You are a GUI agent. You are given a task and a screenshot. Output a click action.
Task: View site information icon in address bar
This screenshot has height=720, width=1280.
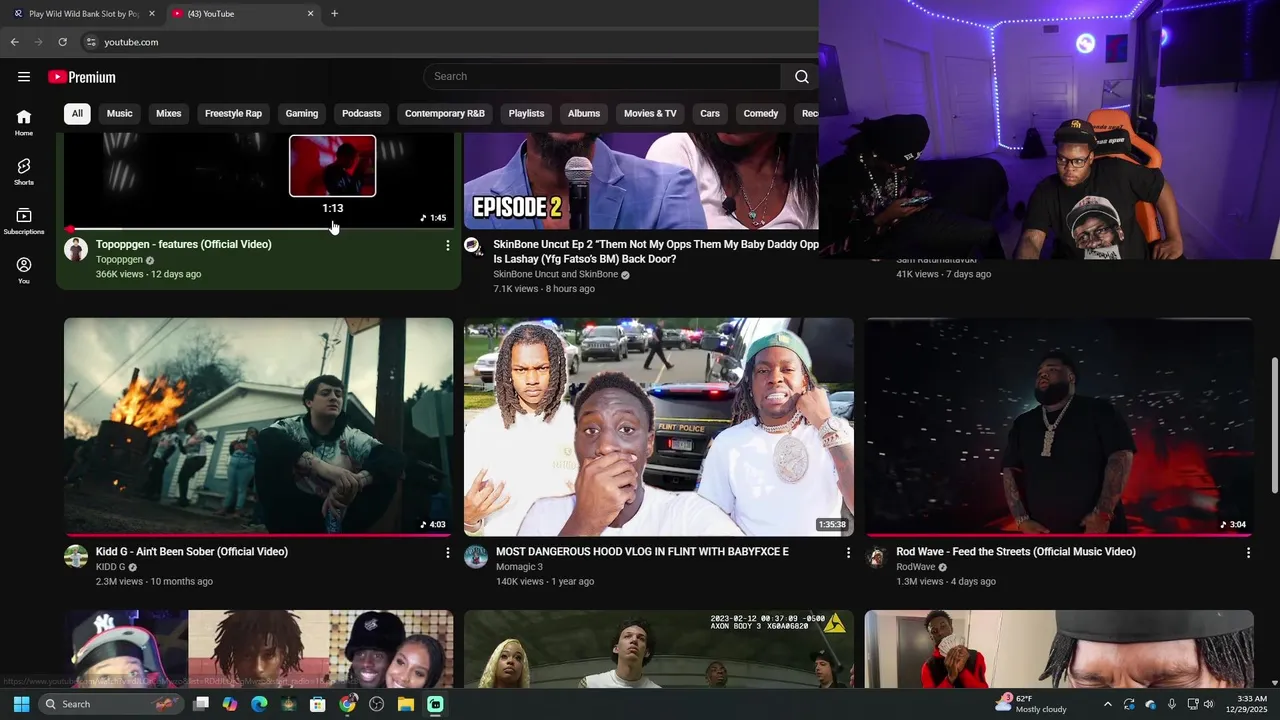(90, 42)
